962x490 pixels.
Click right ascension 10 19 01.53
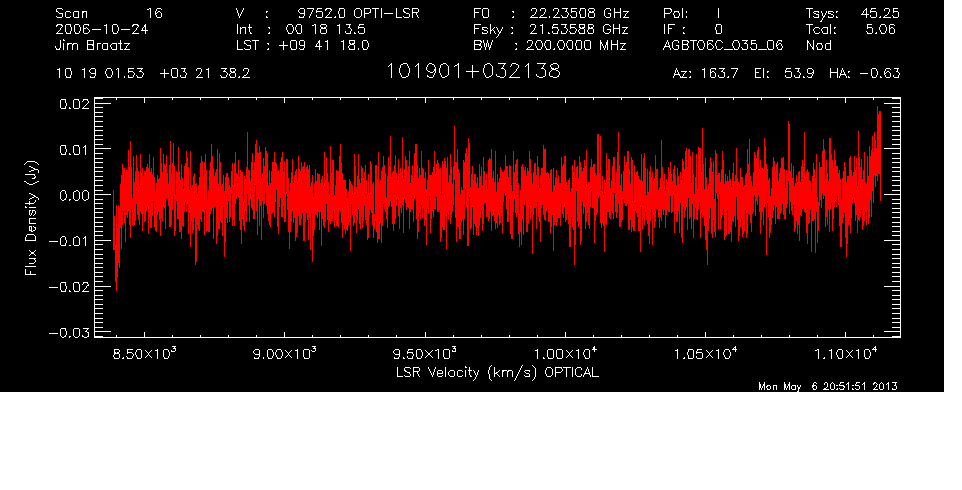click(x=100, y=73)
